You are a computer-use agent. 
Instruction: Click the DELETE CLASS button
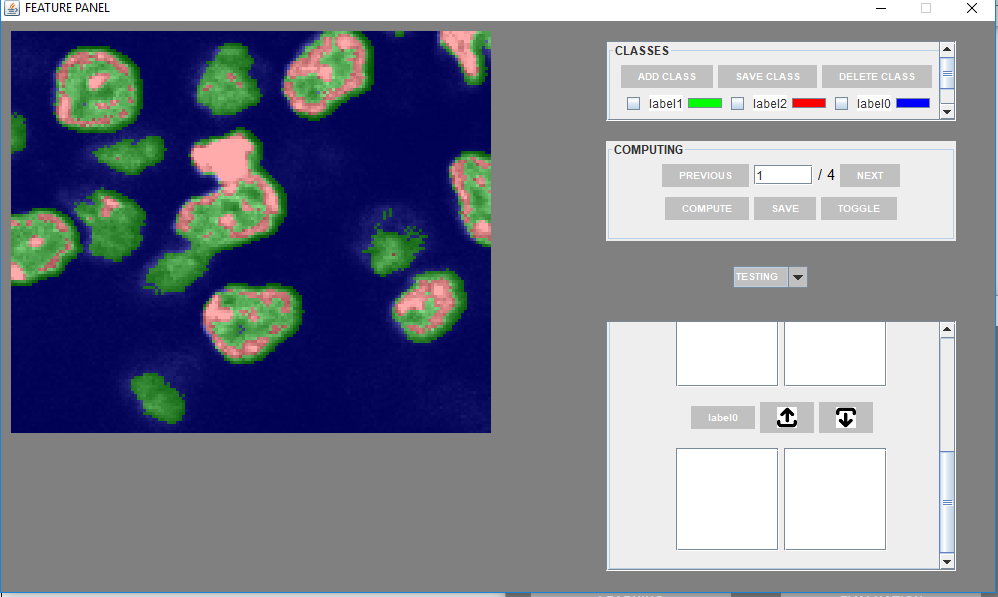pos(876,76)
